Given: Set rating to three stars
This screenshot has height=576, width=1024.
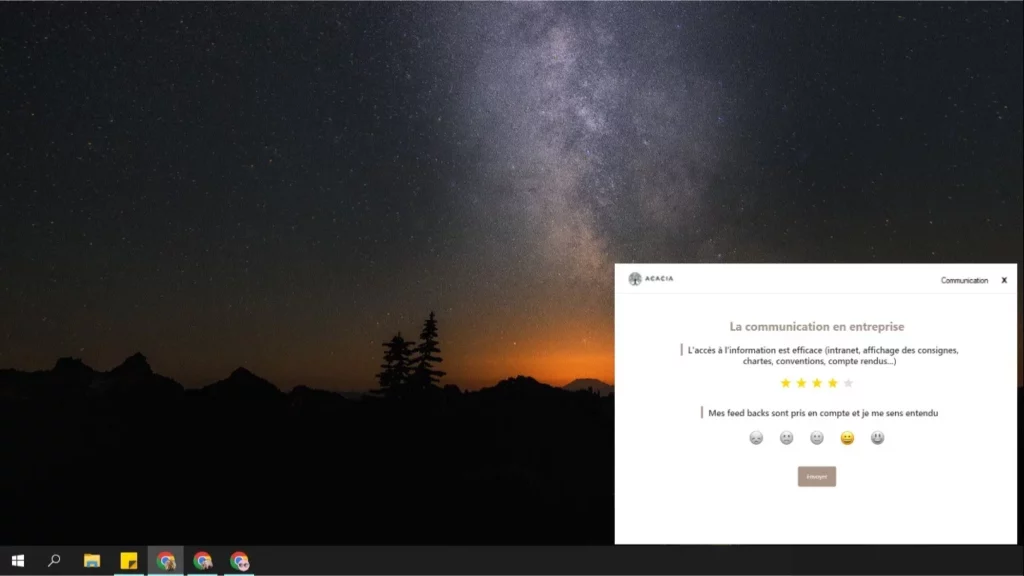Looking at the screenshot, I should tap(817, 383).
